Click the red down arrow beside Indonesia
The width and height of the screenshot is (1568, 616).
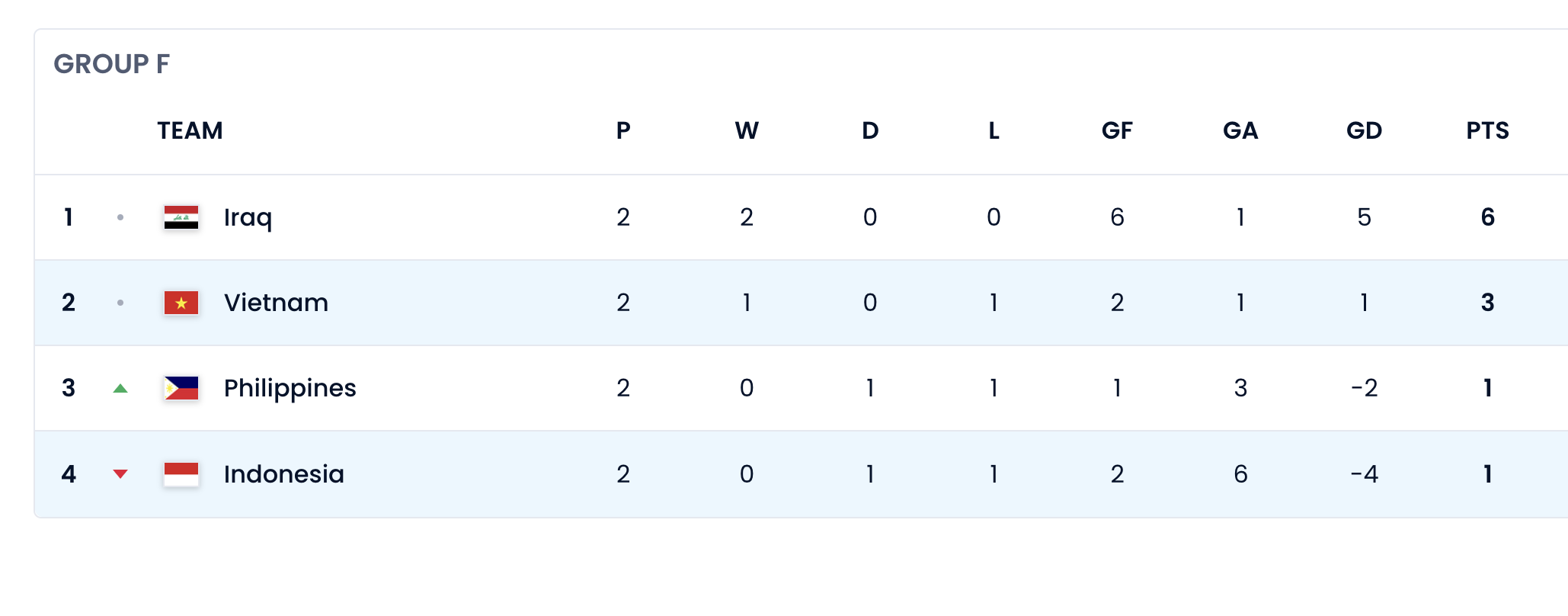(x=120, y=474)
